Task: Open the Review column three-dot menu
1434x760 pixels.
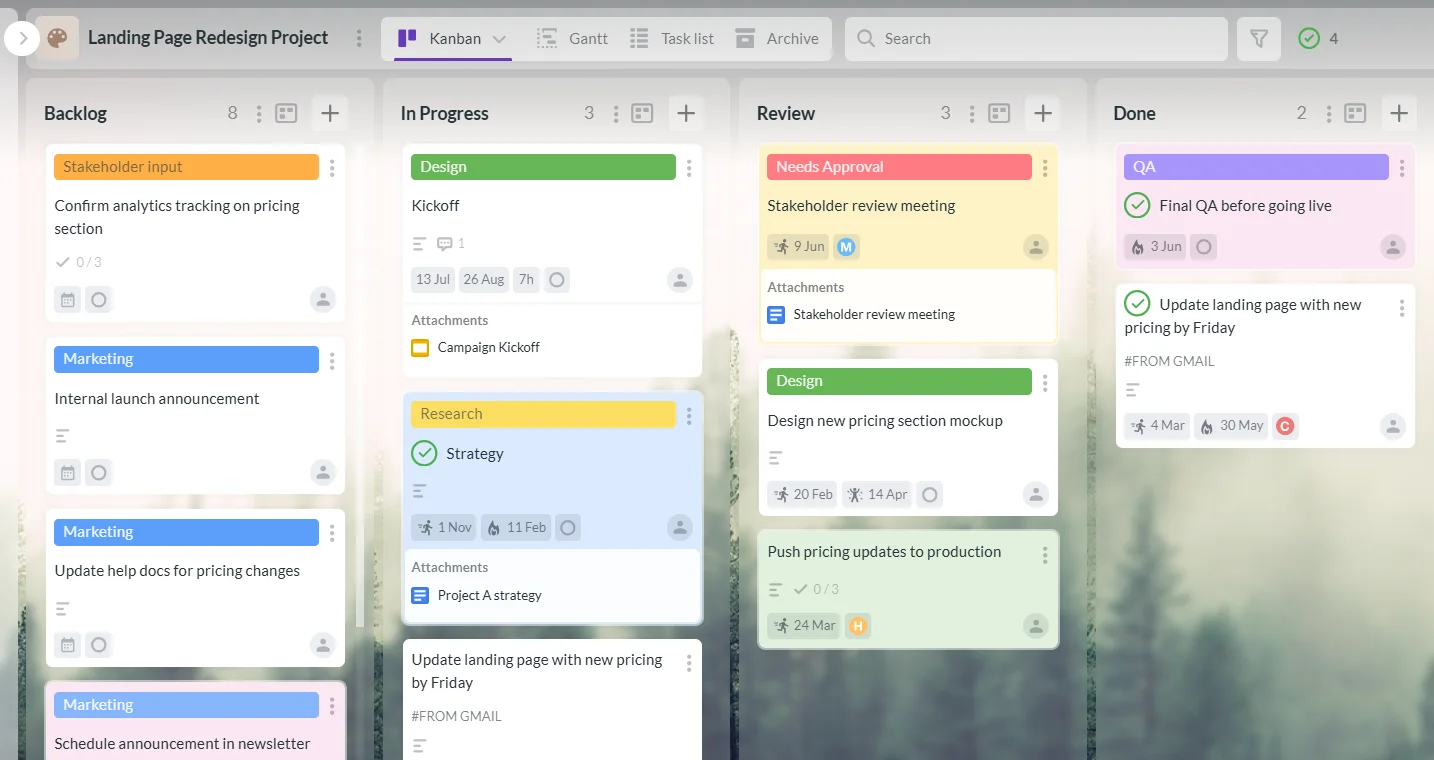Action: (x=971, y=113)
